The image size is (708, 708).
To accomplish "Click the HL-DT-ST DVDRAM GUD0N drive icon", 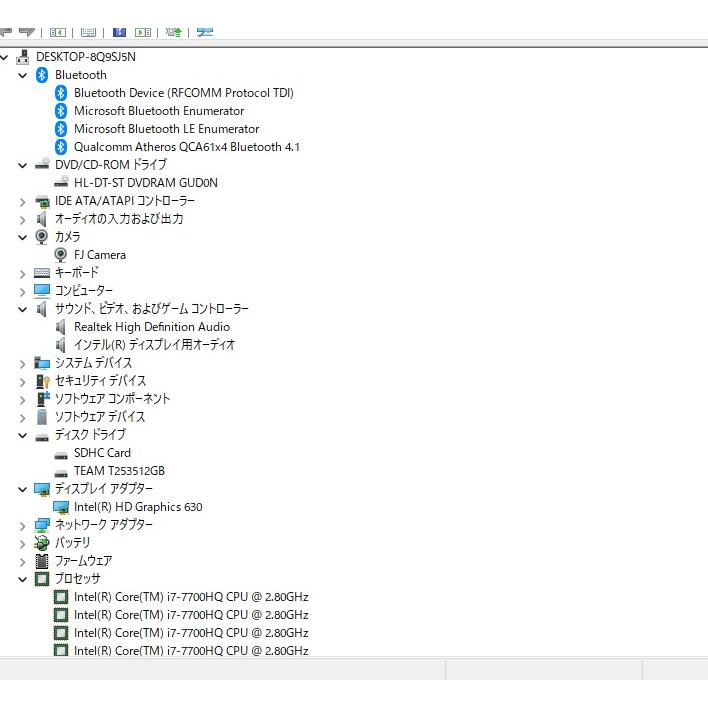I will (61, 182).
